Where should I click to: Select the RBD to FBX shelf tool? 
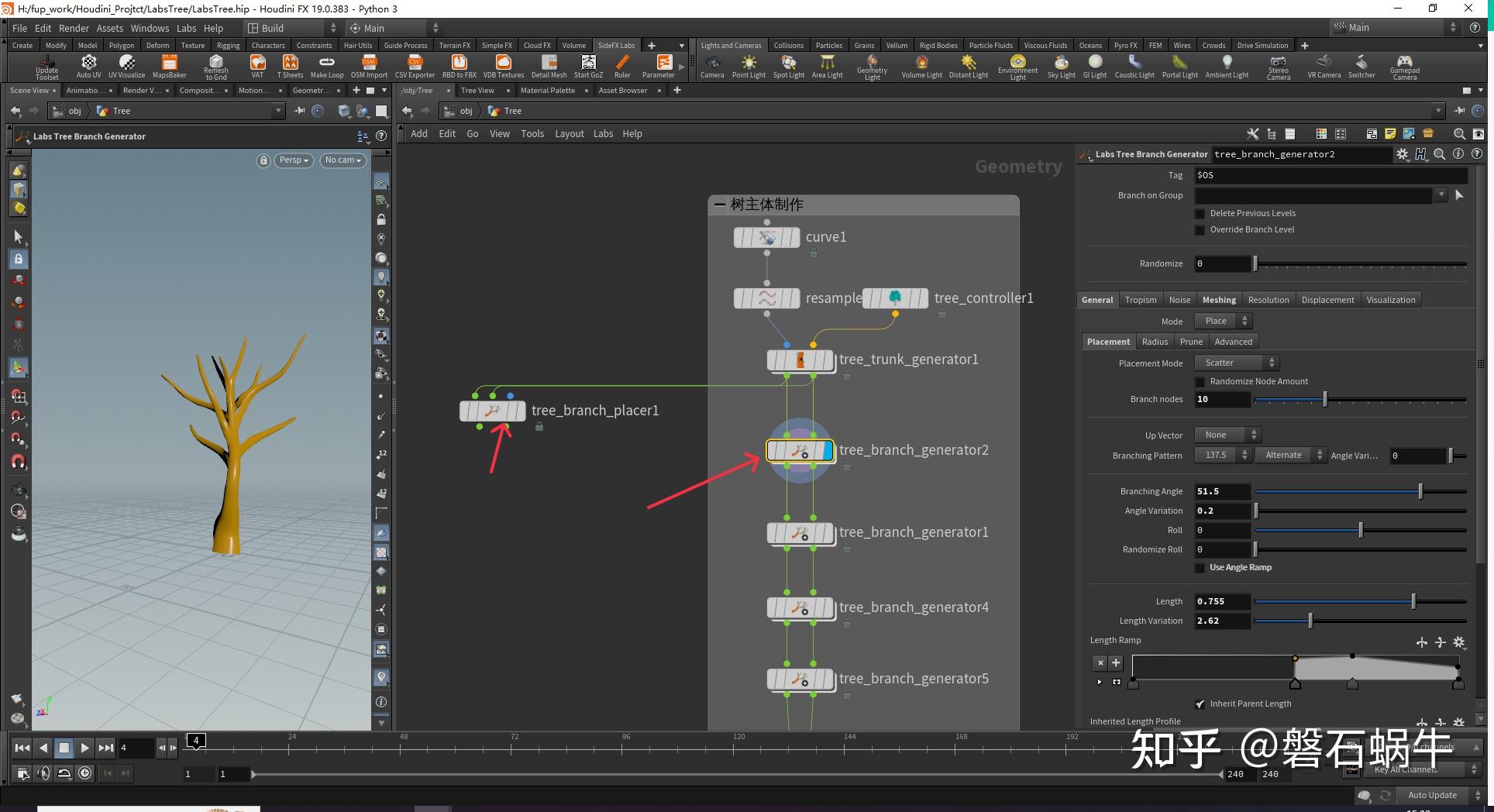(459, 67)
